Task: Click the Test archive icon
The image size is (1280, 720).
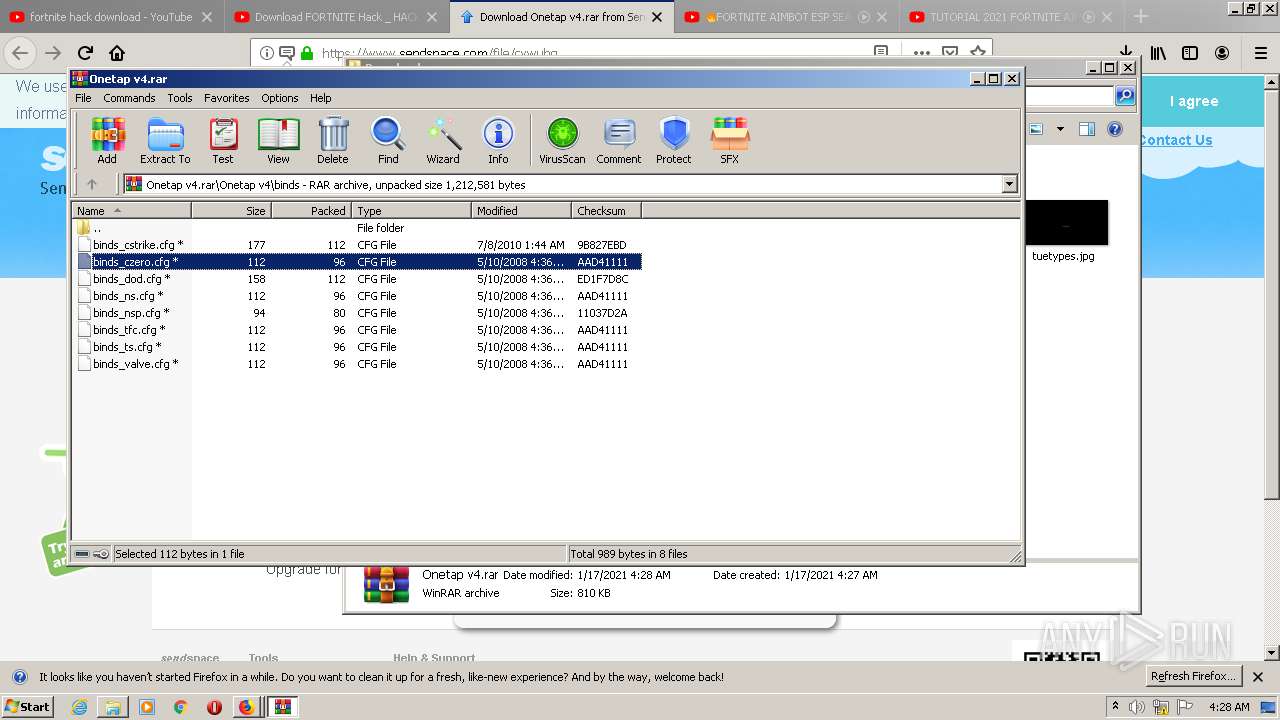Action: click(223, 140)
